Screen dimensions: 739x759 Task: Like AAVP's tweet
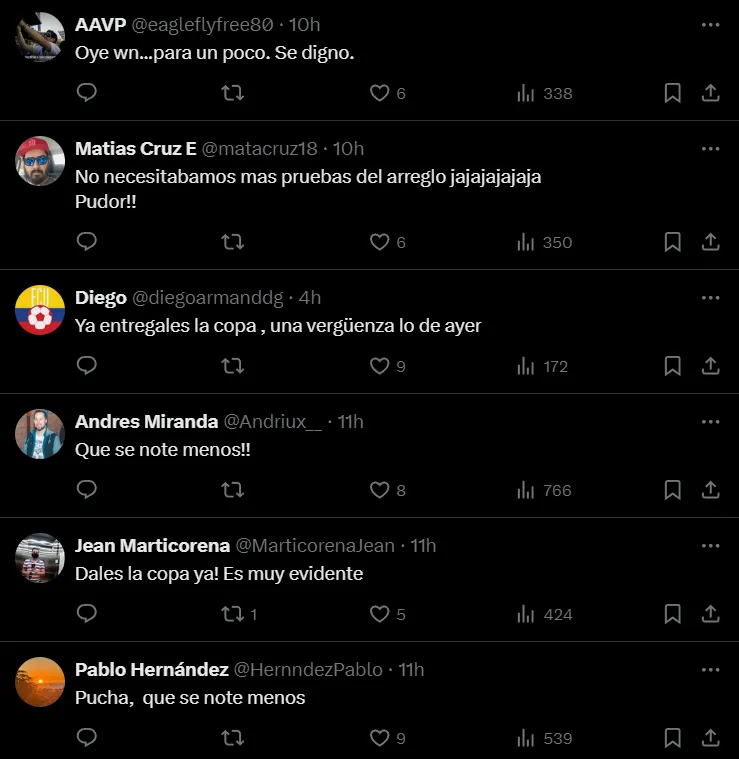tap(379, 93)
